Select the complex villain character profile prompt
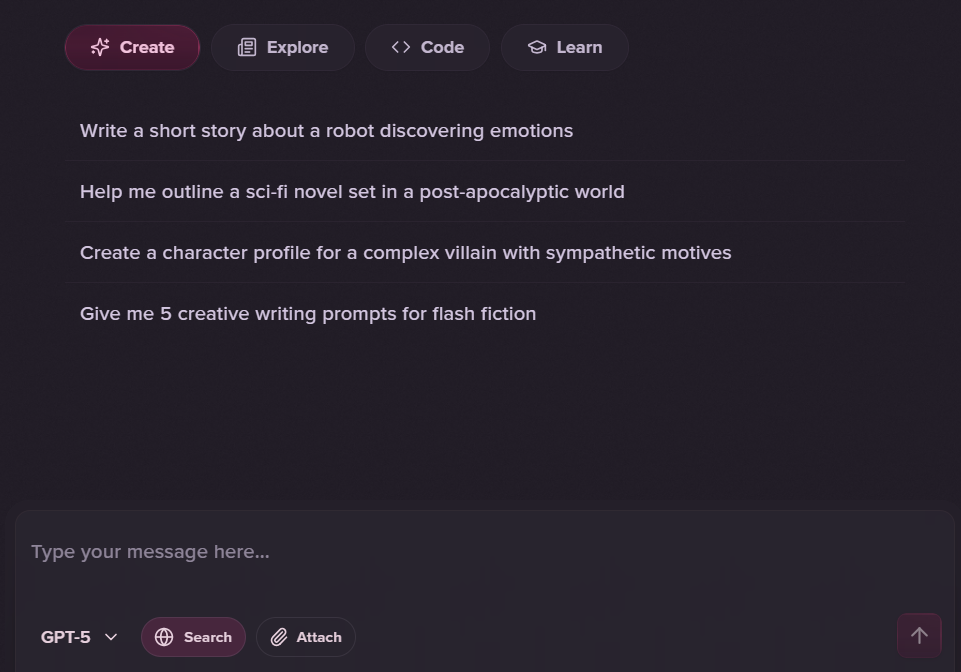This screenshot has height=672, width=961. [405, 253]
